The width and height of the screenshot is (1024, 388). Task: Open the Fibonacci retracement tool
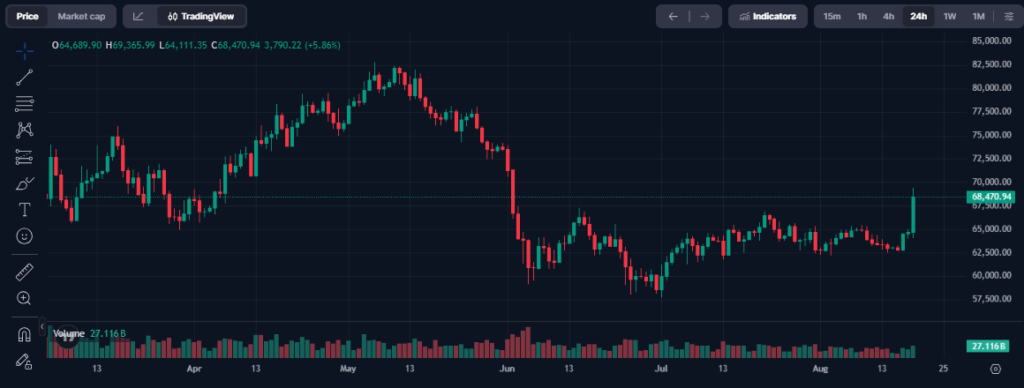[24, 103]
